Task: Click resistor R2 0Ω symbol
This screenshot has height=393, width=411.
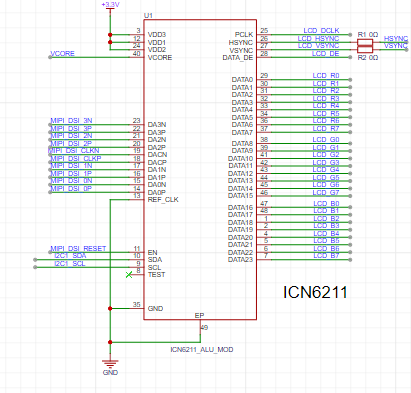Action: pyautogui.click(x=365, y=50)
